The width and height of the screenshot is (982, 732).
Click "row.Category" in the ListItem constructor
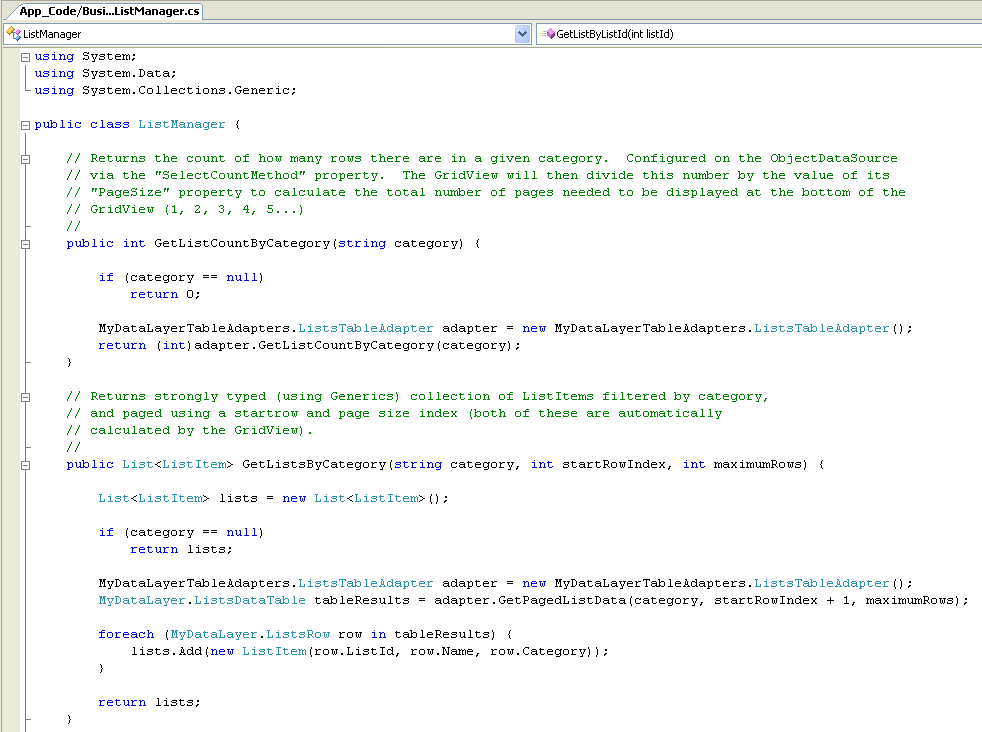point(538,651)
